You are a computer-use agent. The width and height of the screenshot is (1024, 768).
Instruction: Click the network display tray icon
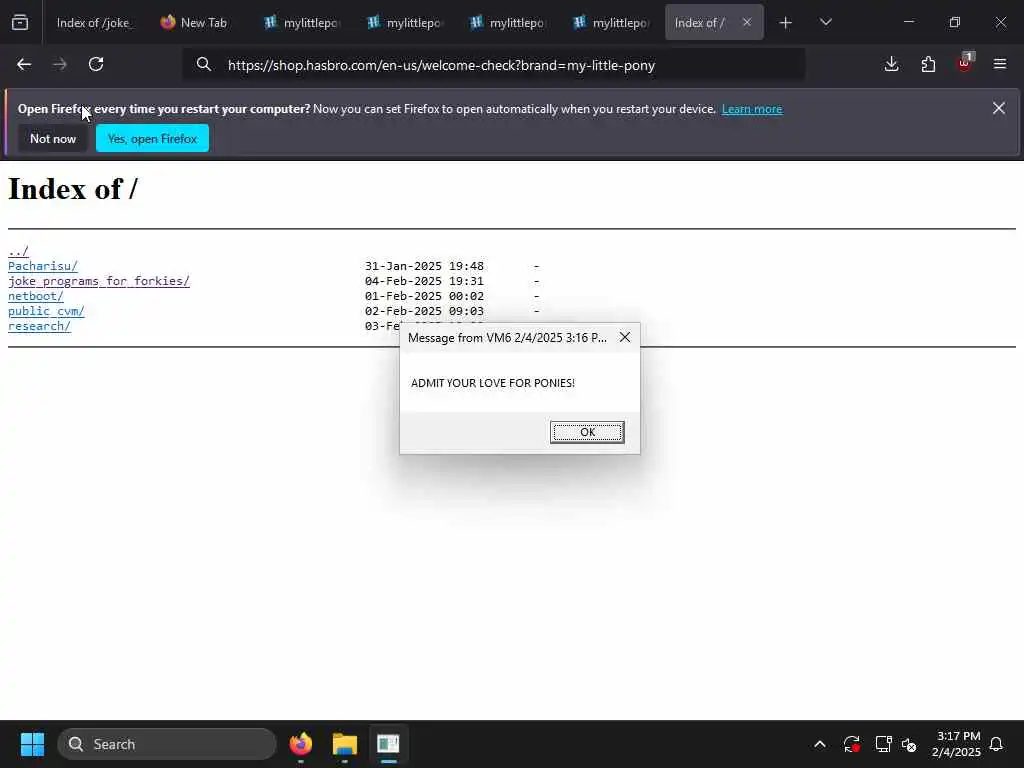coord(883,744)
